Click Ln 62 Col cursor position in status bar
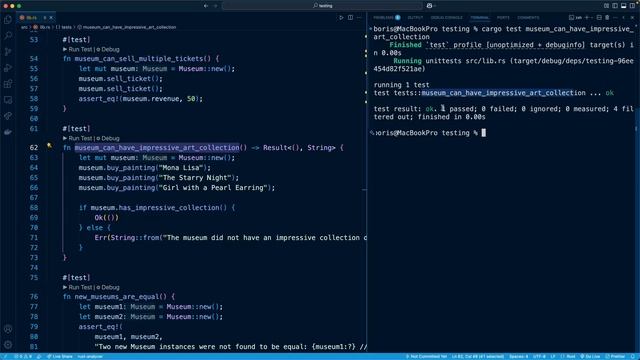 point(478,356)
